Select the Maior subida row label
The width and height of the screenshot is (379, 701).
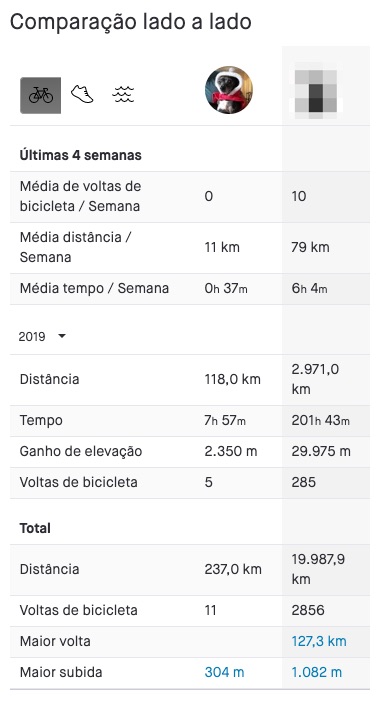[x=61, y=672]
